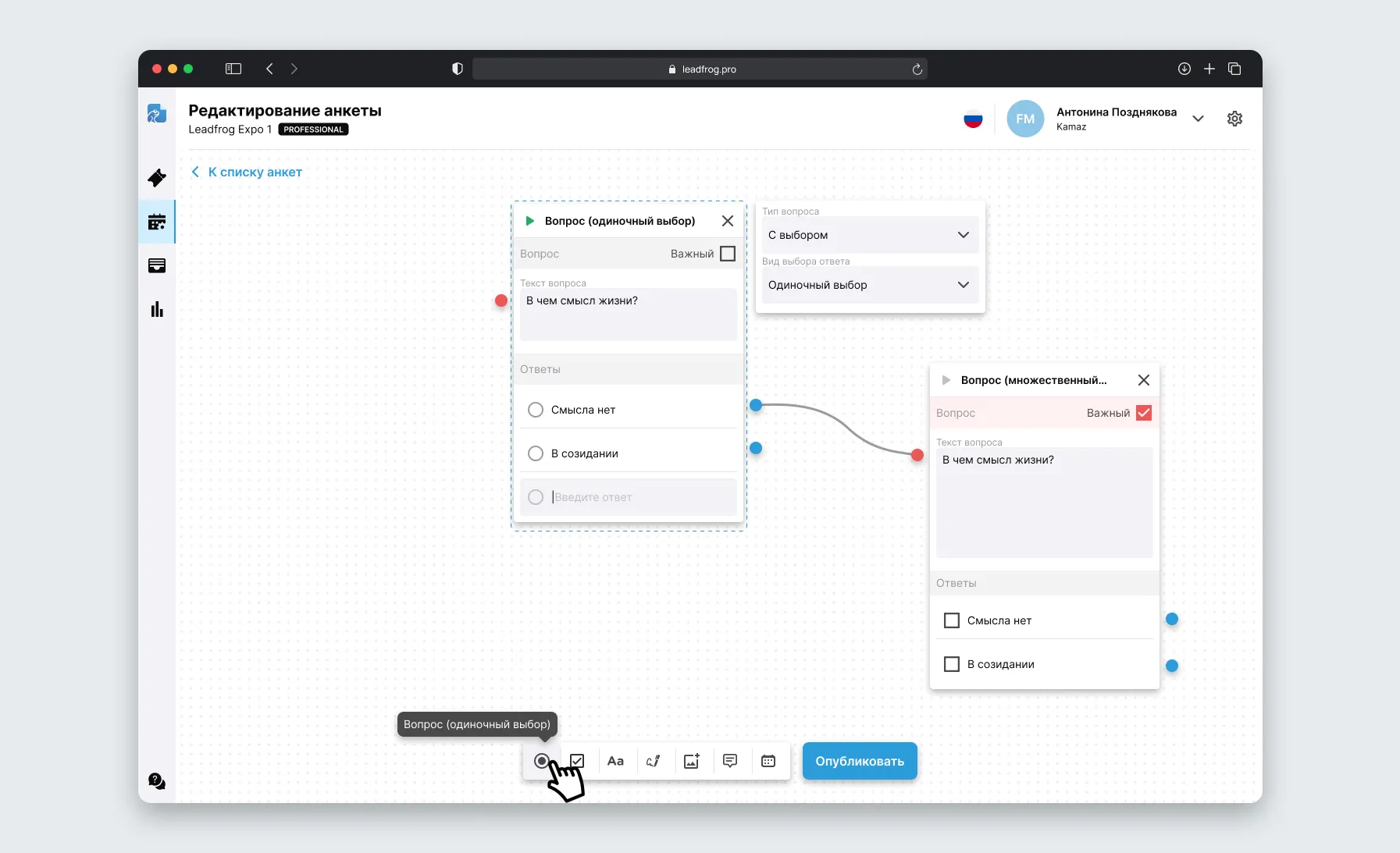Click the "Опубликовать" button
The width and height of the screenshot is (1400, 853).
[x=860, y=761]
